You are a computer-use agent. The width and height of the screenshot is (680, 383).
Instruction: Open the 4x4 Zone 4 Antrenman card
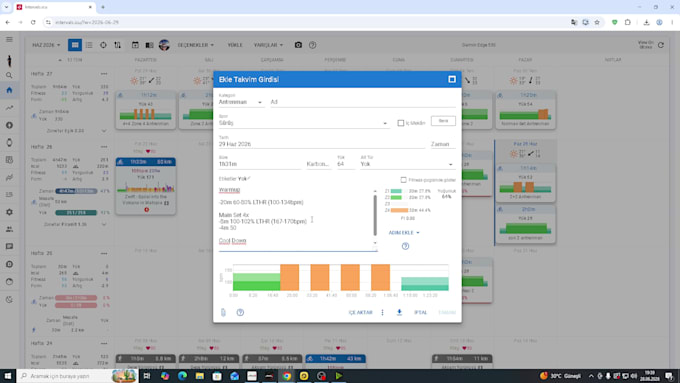point(146,110)
